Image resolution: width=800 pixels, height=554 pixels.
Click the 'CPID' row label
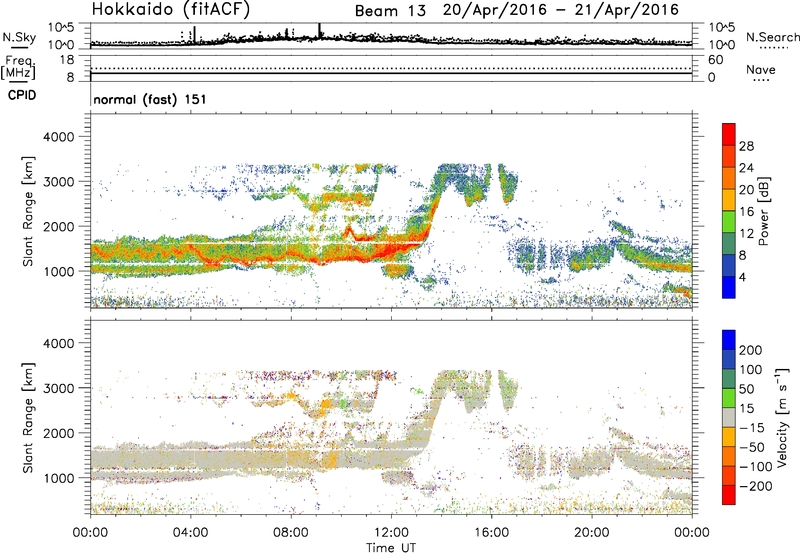[x=22, y=95]
